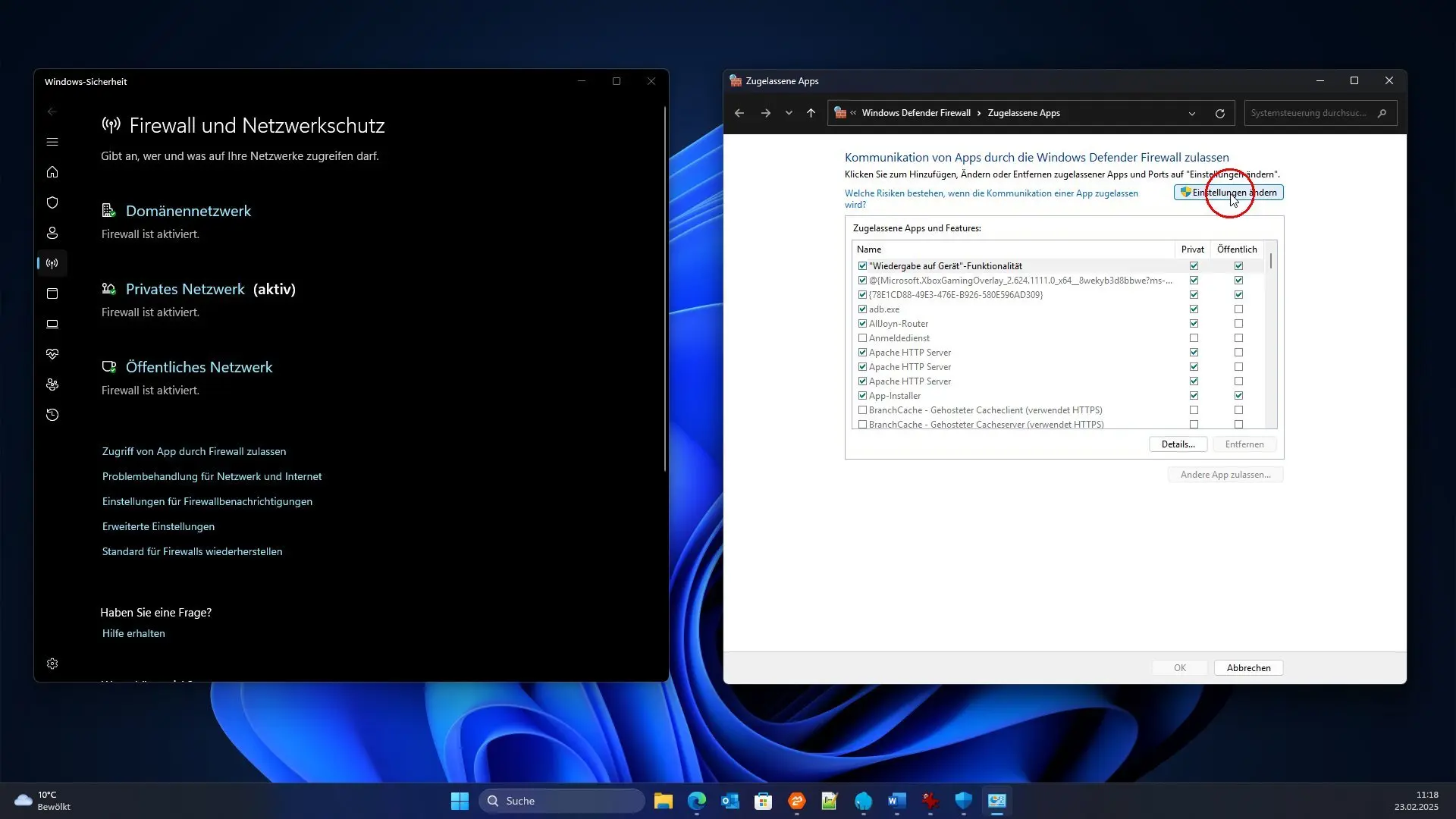Image resolution: width=1456 pixels, height=819 pixels.
Task: Open family options sidebar icon
Action: (52, 384)
